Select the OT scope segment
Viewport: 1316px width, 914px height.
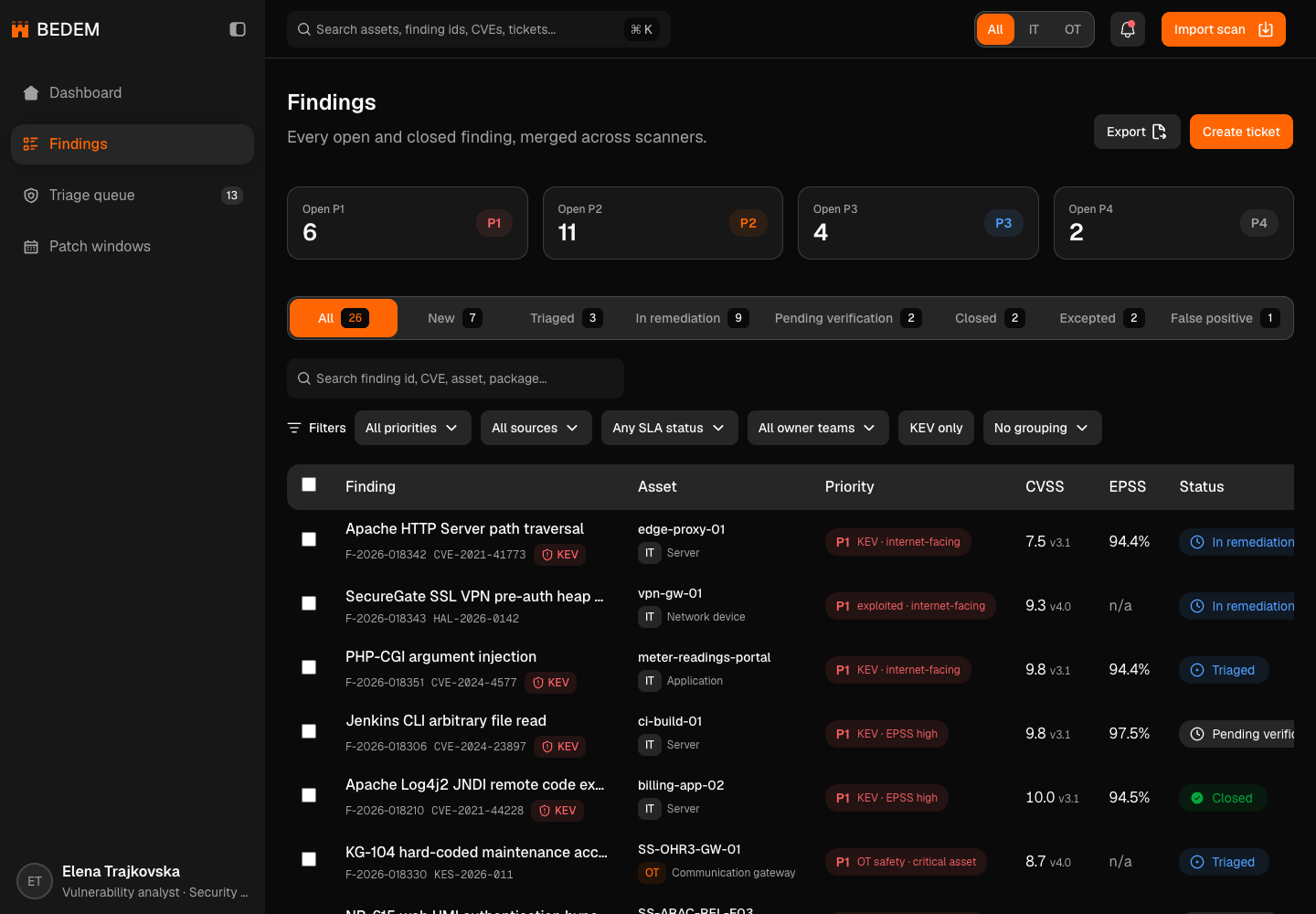pos(1073,29)
